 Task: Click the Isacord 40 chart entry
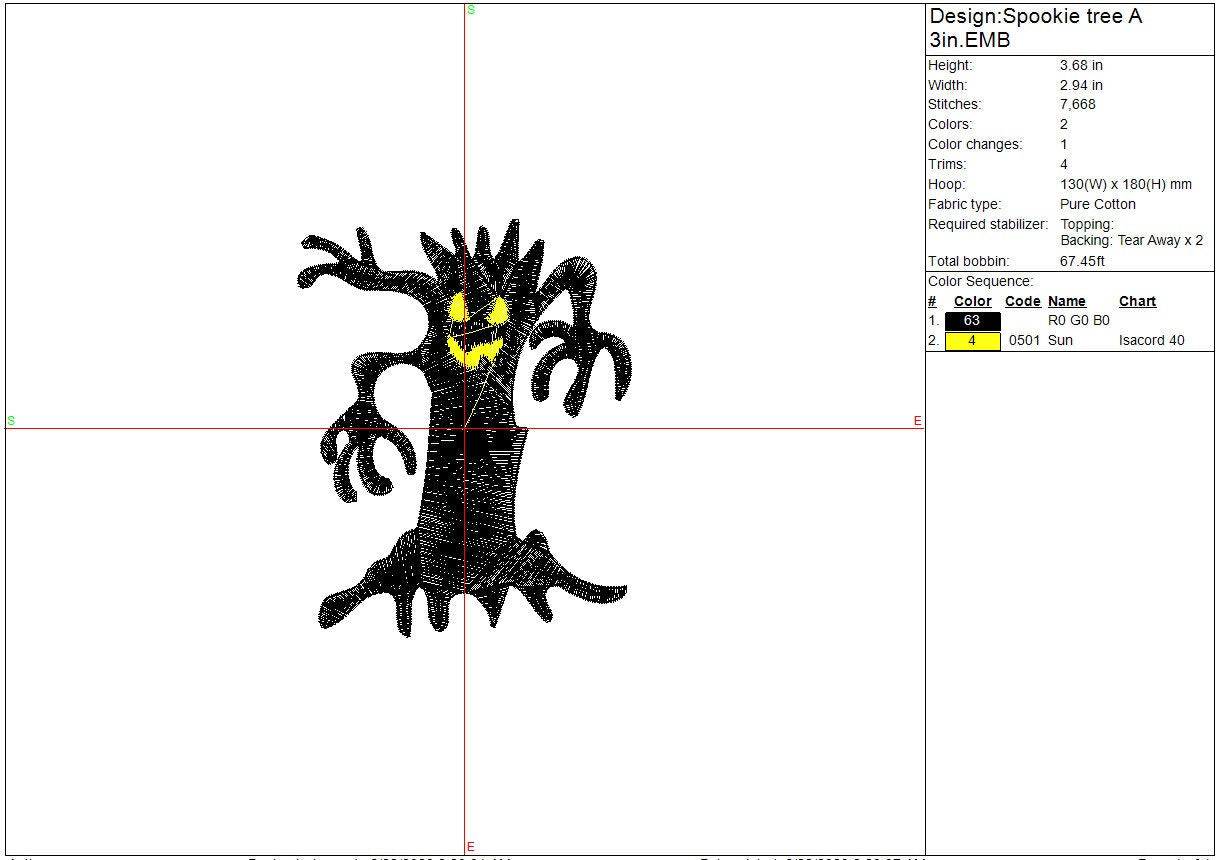pyautogui.click(x=1151, y=340)
